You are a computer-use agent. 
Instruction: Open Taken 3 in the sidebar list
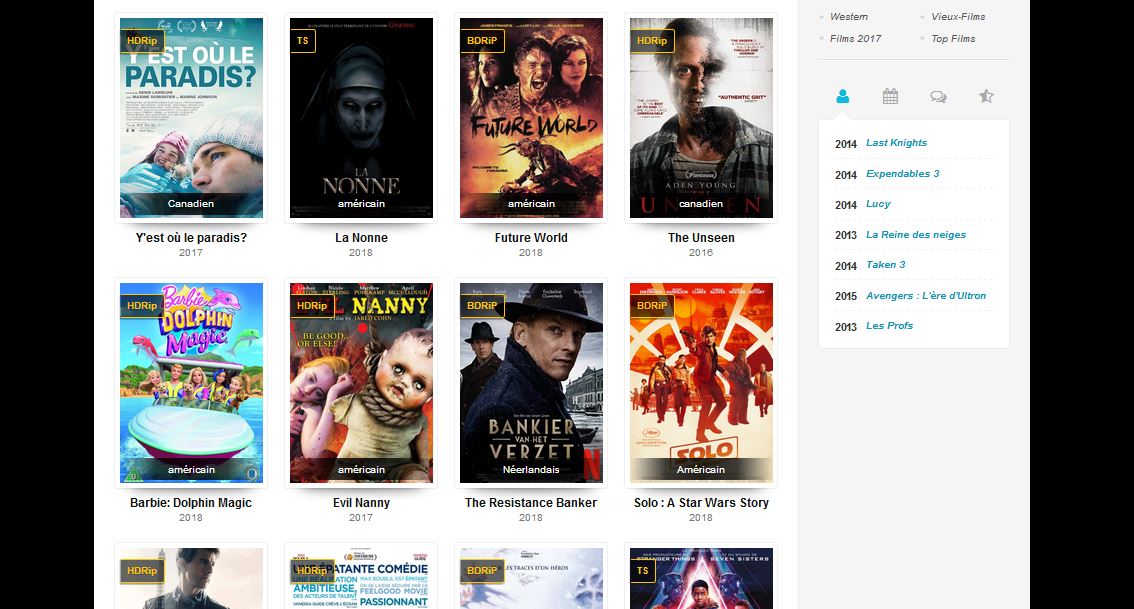coord(885,265)
